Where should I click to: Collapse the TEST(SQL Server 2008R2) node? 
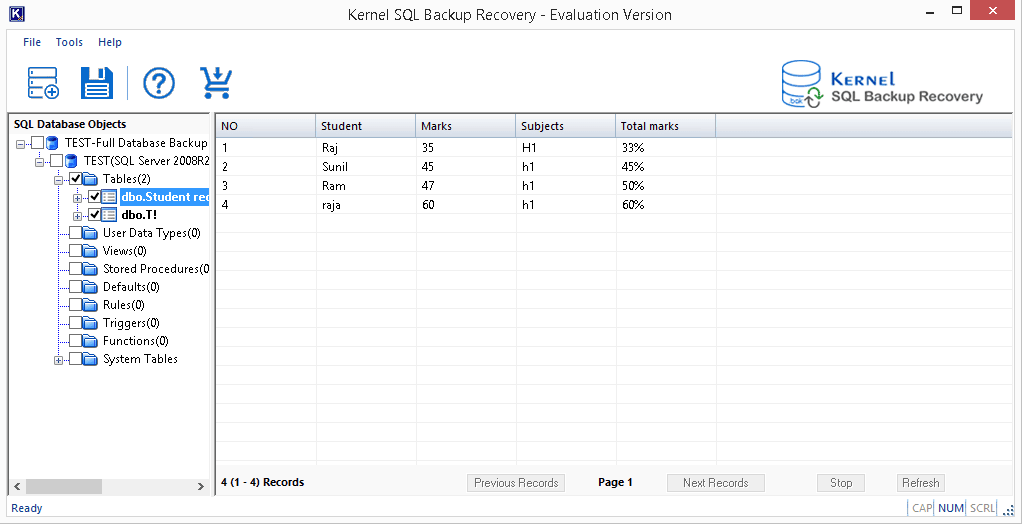coord(40,162)
